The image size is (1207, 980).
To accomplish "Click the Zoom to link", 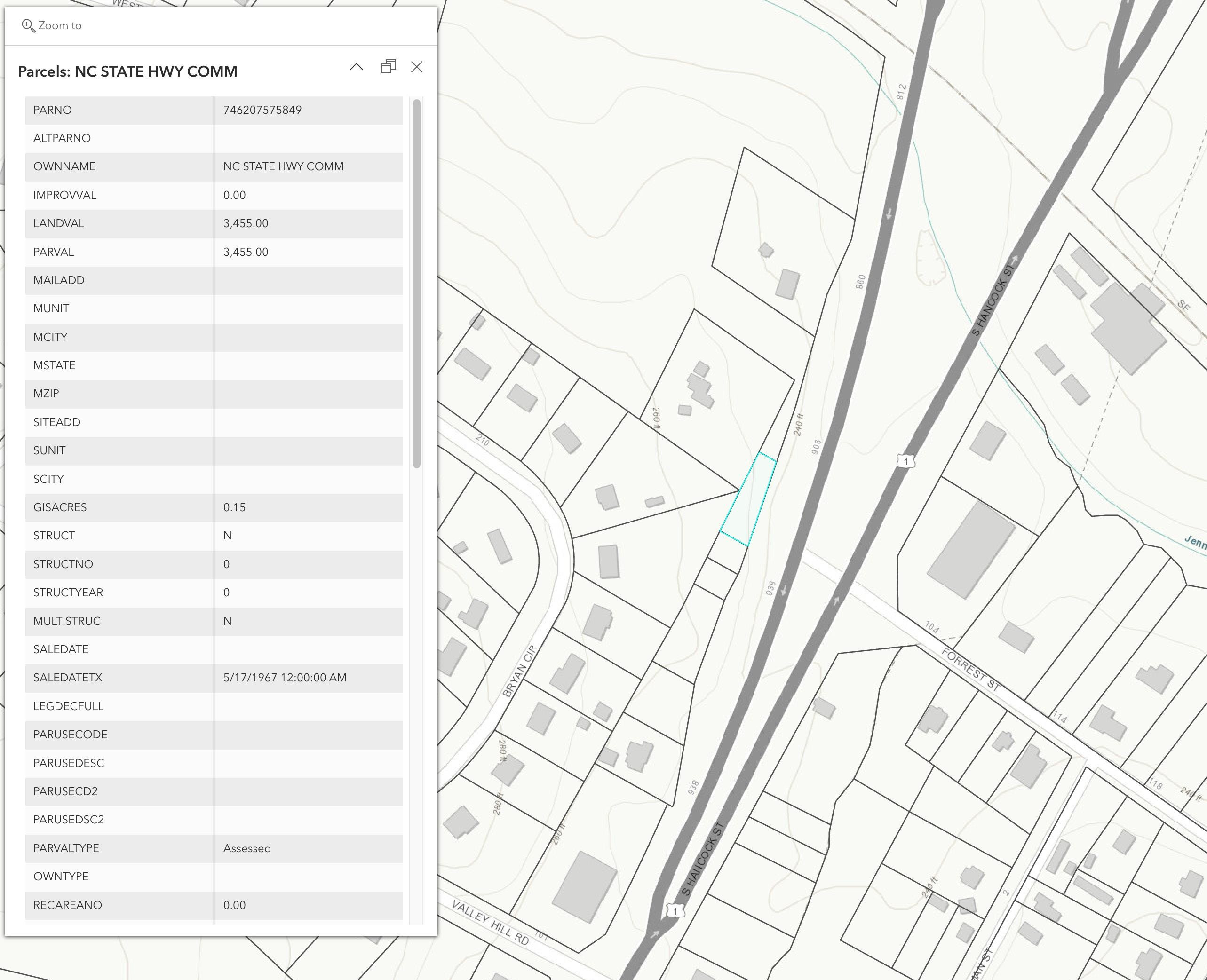I will pos(51,25).
